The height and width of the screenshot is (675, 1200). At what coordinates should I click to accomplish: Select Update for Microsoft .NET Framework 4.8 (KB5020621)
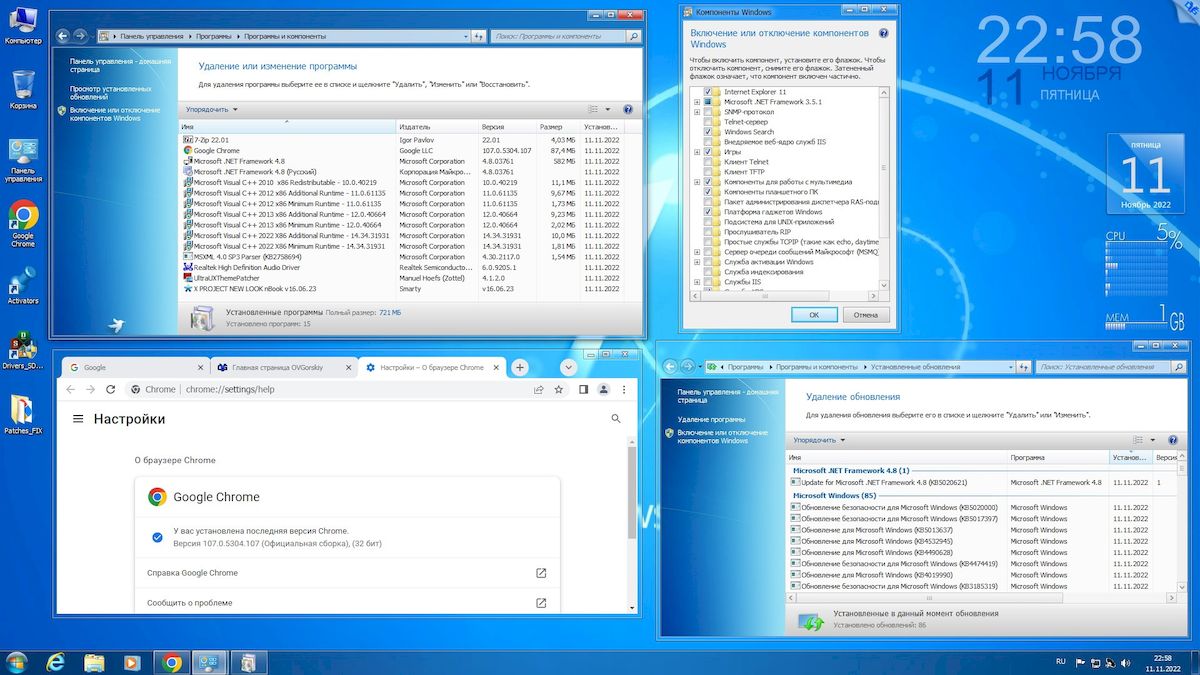tap(983, 482)
